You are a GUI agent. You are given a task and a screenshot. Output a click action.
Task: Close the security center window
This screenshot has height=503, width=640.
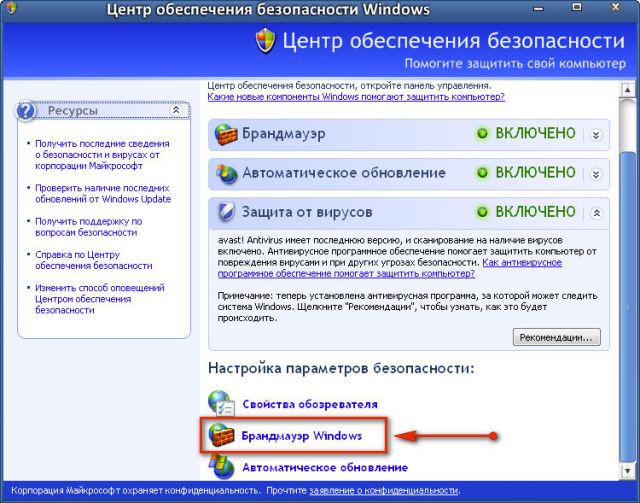point(616,7)
